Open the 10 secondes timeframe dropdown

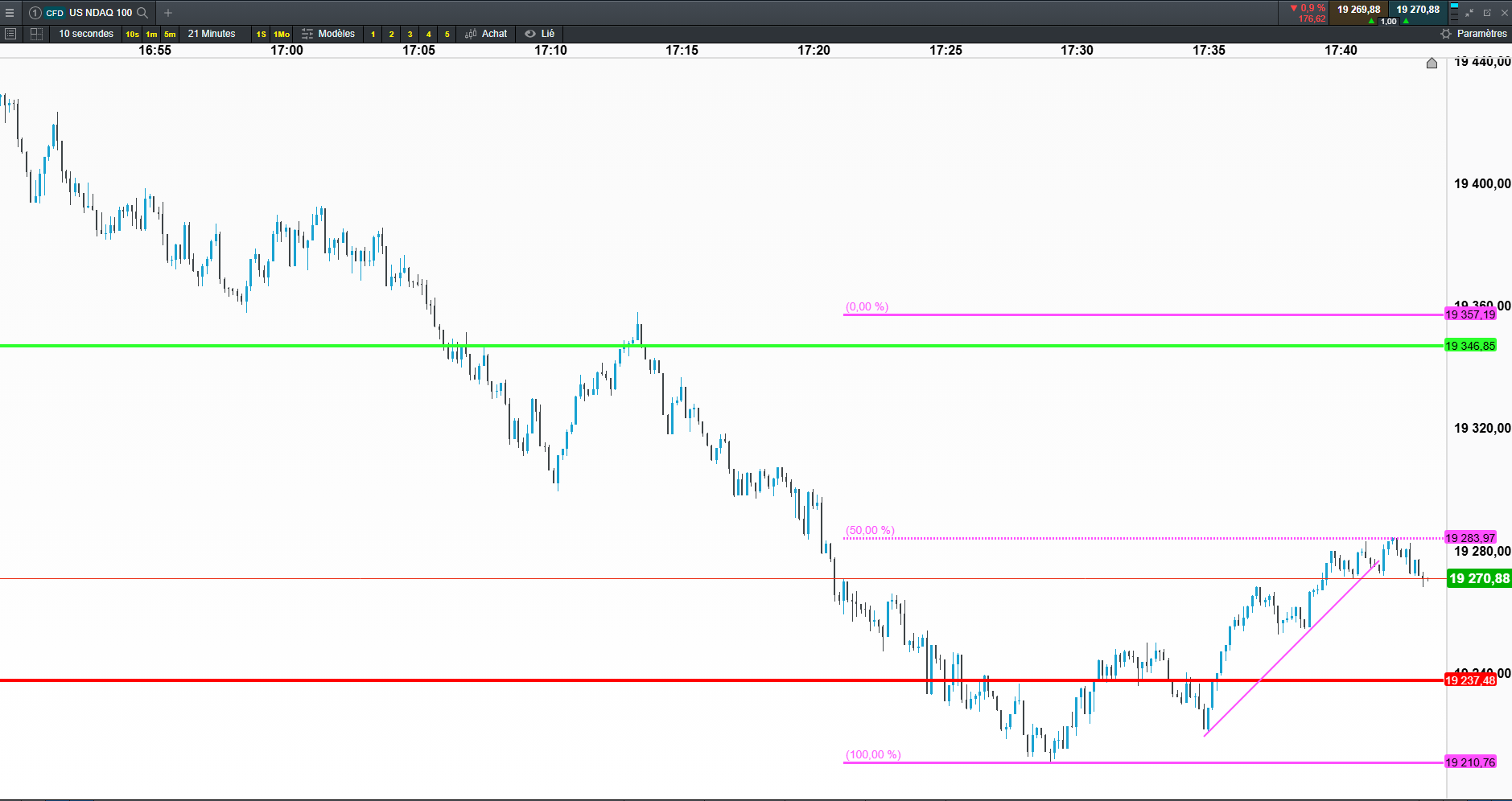pyautogui.click(x=86, y=34)
